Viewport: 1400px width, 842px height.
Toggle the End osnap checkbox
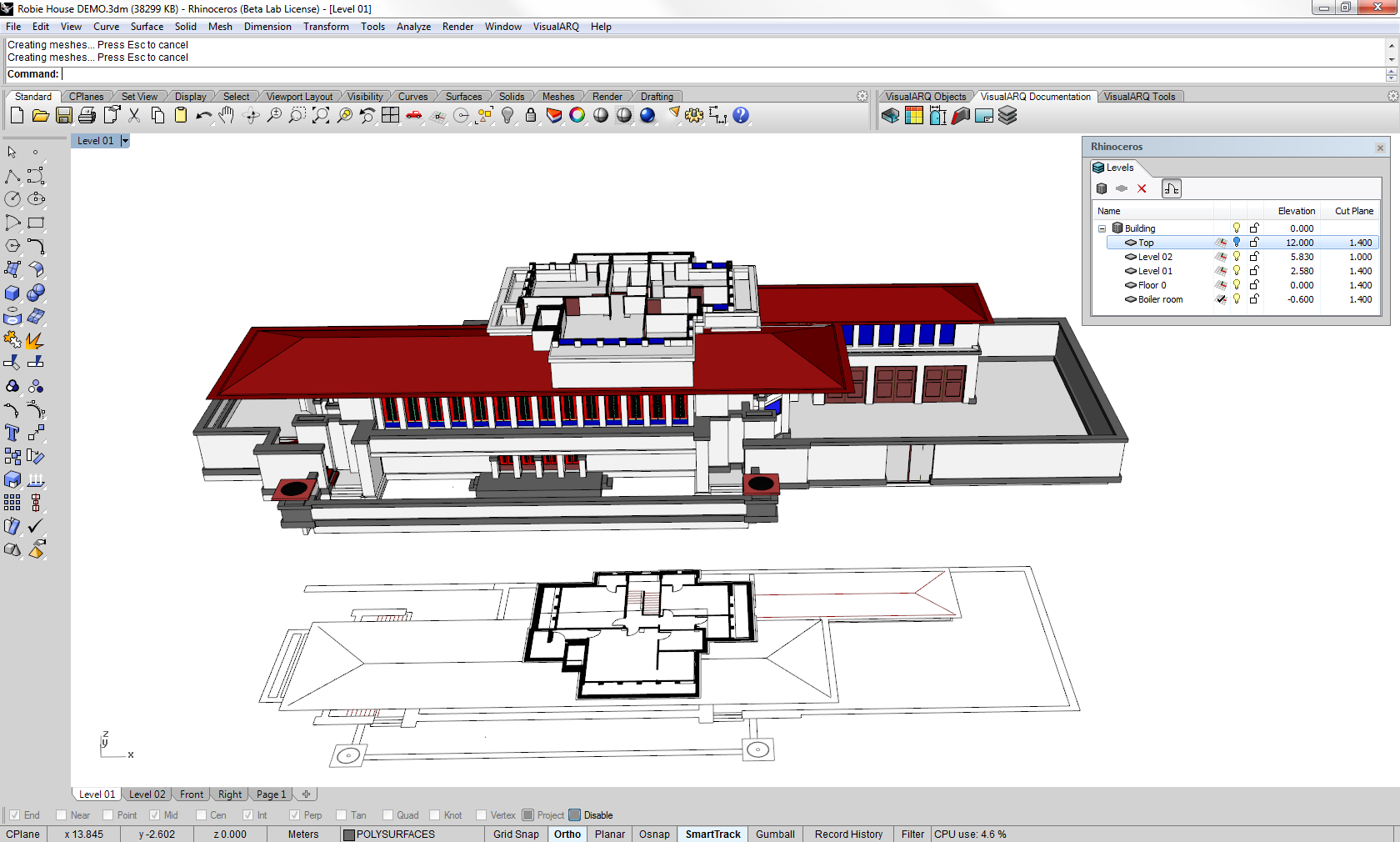click(14, 815)
